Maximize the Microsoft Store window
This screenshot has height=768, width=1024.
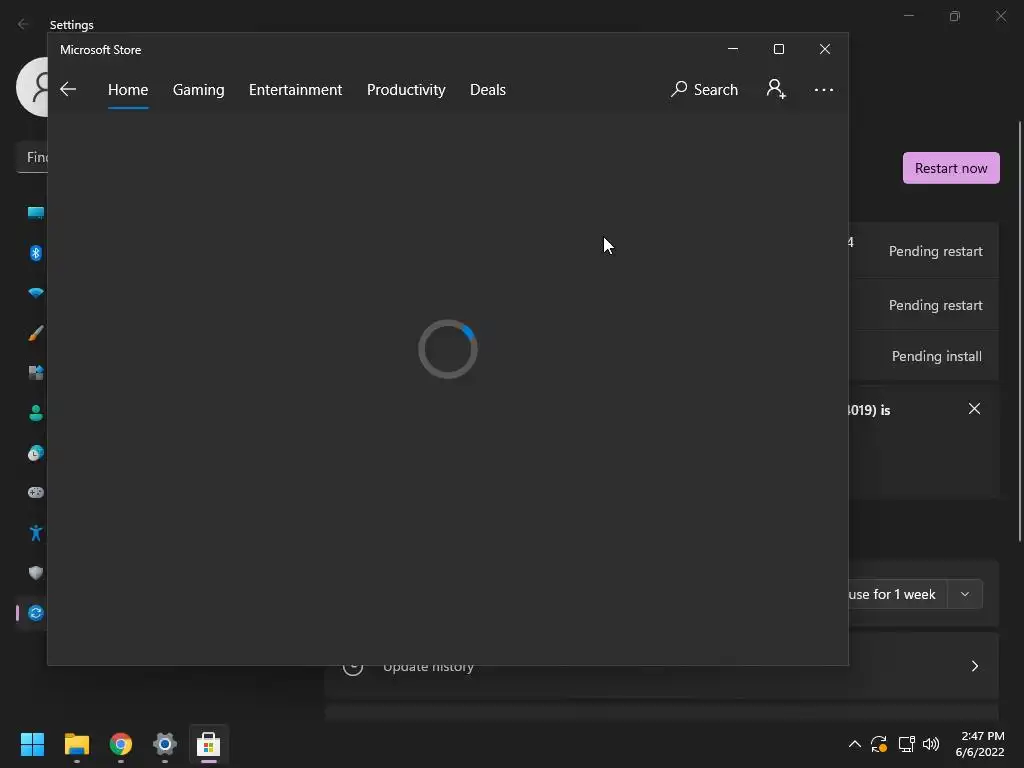pos(778,49)
